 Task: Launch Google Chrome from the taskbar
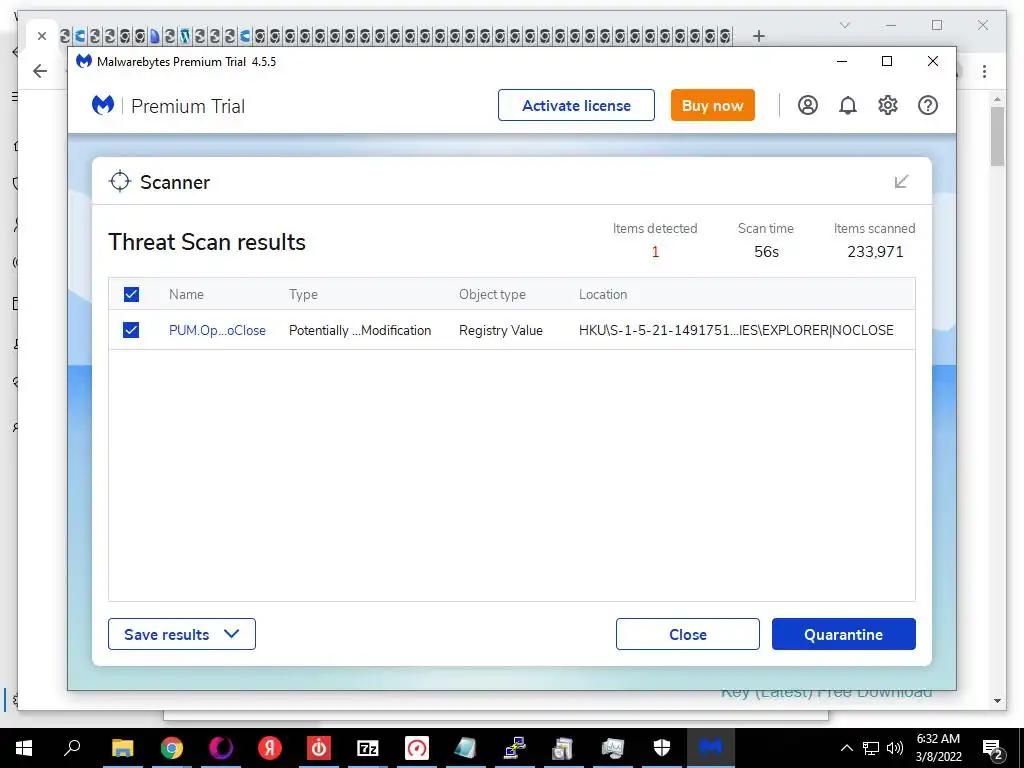(172, 748)
